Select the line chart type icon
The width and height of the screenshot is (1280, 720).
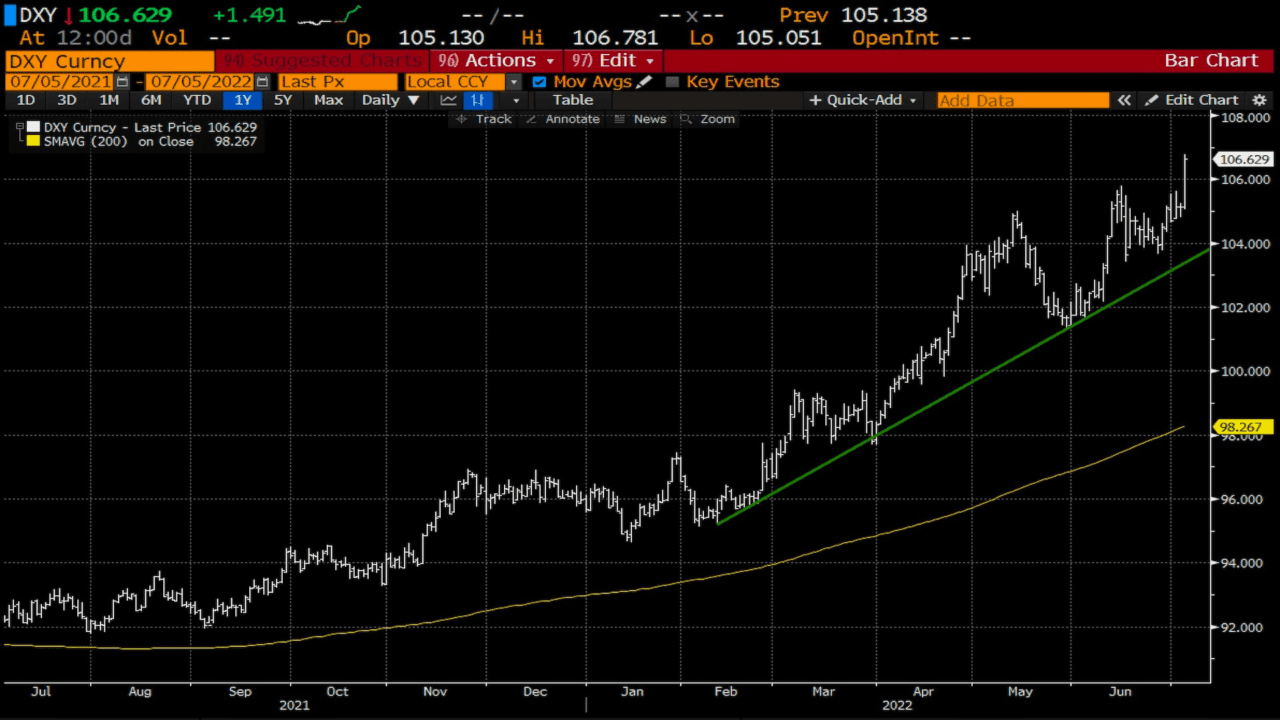tap(448, 100)
